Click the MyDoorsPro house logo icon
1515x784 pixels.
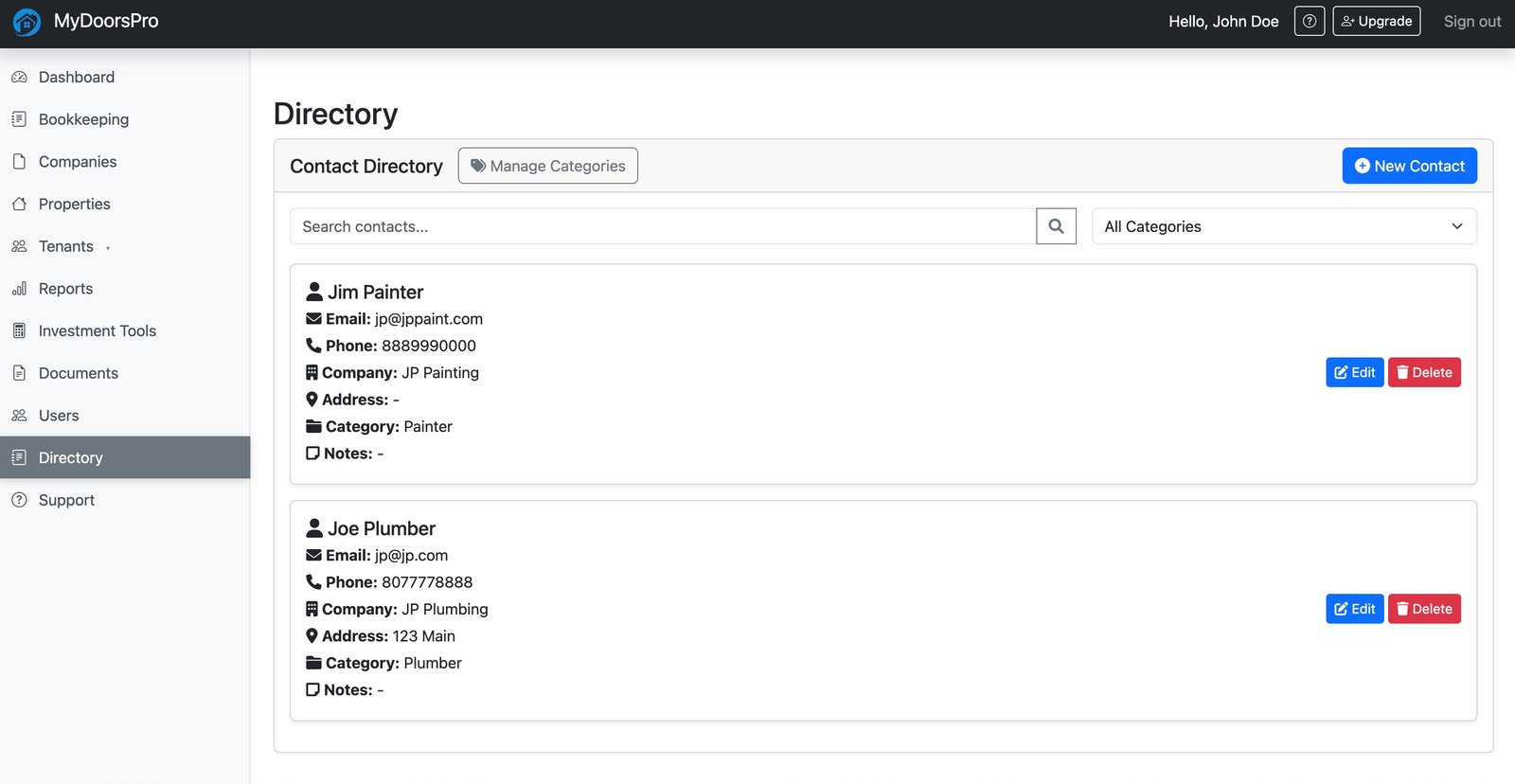[27, 22]
